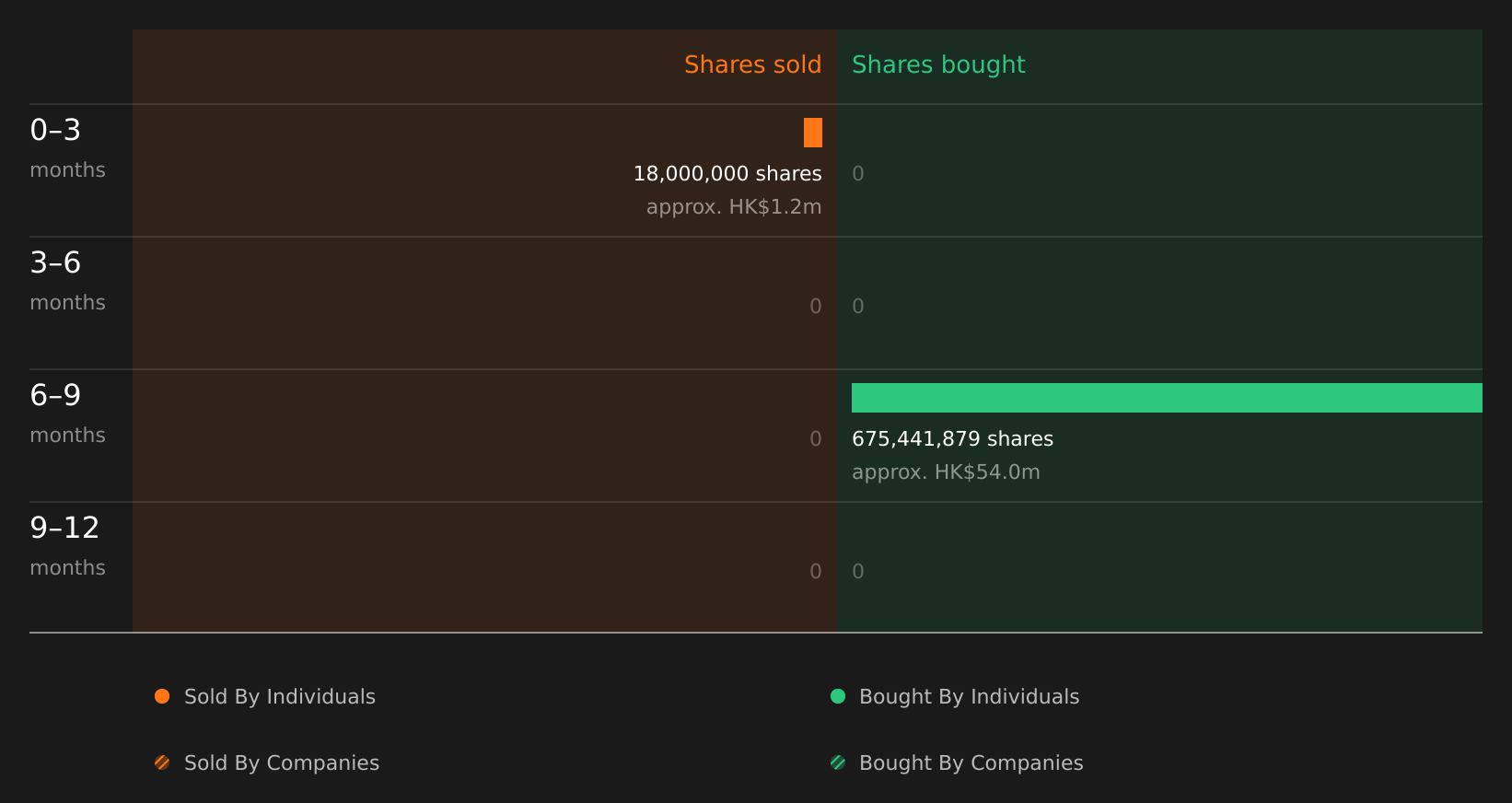Click the 'Shares sold' column header
The image size is (1512, 803).
point(752,64)
